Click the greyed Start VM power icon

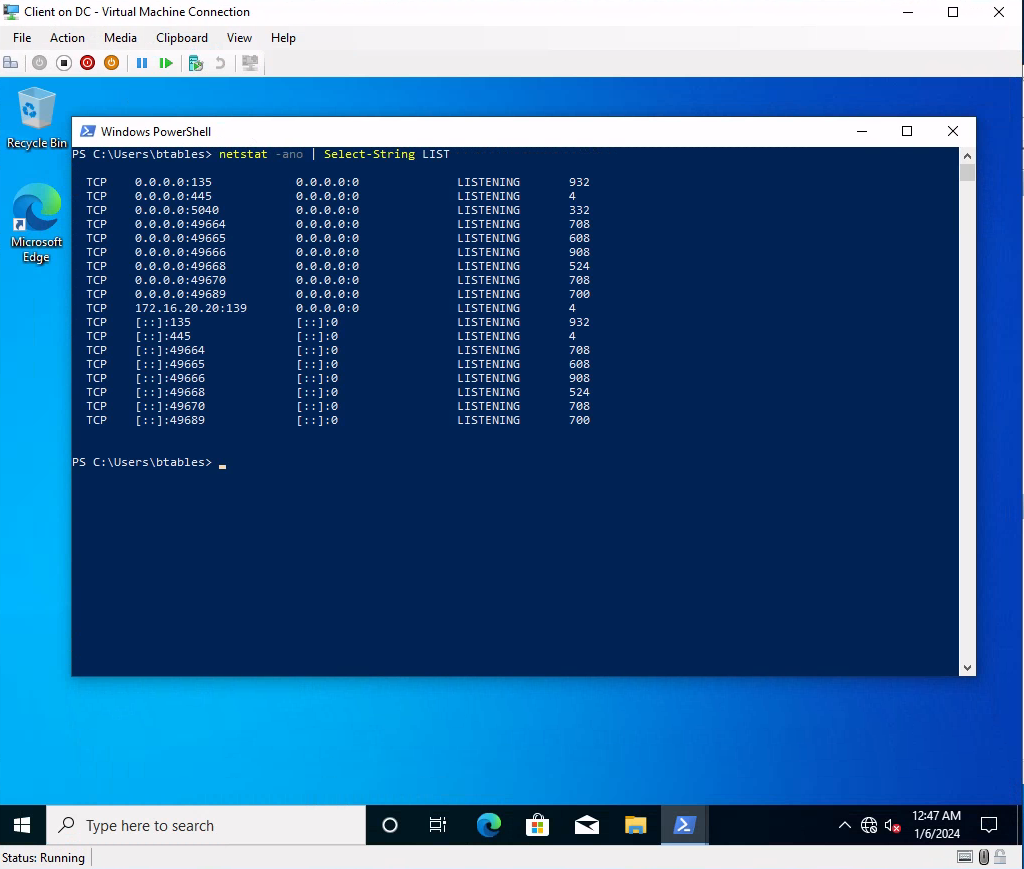(39, 63)
